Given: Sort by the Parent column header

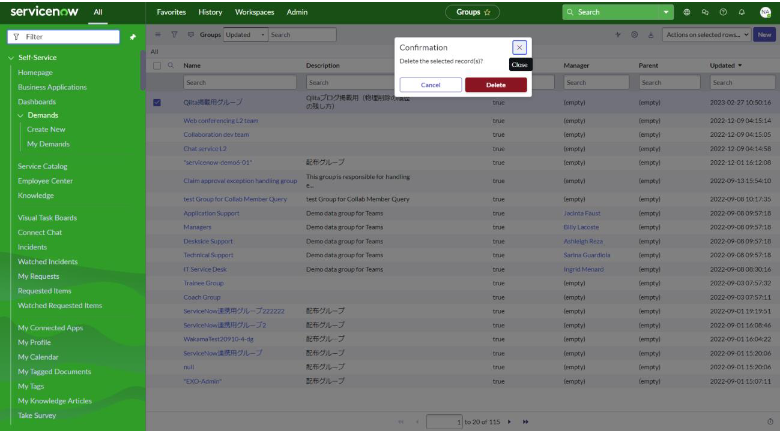Looking at the screenshot, I should pyautogui.click(x=649, y=66).
